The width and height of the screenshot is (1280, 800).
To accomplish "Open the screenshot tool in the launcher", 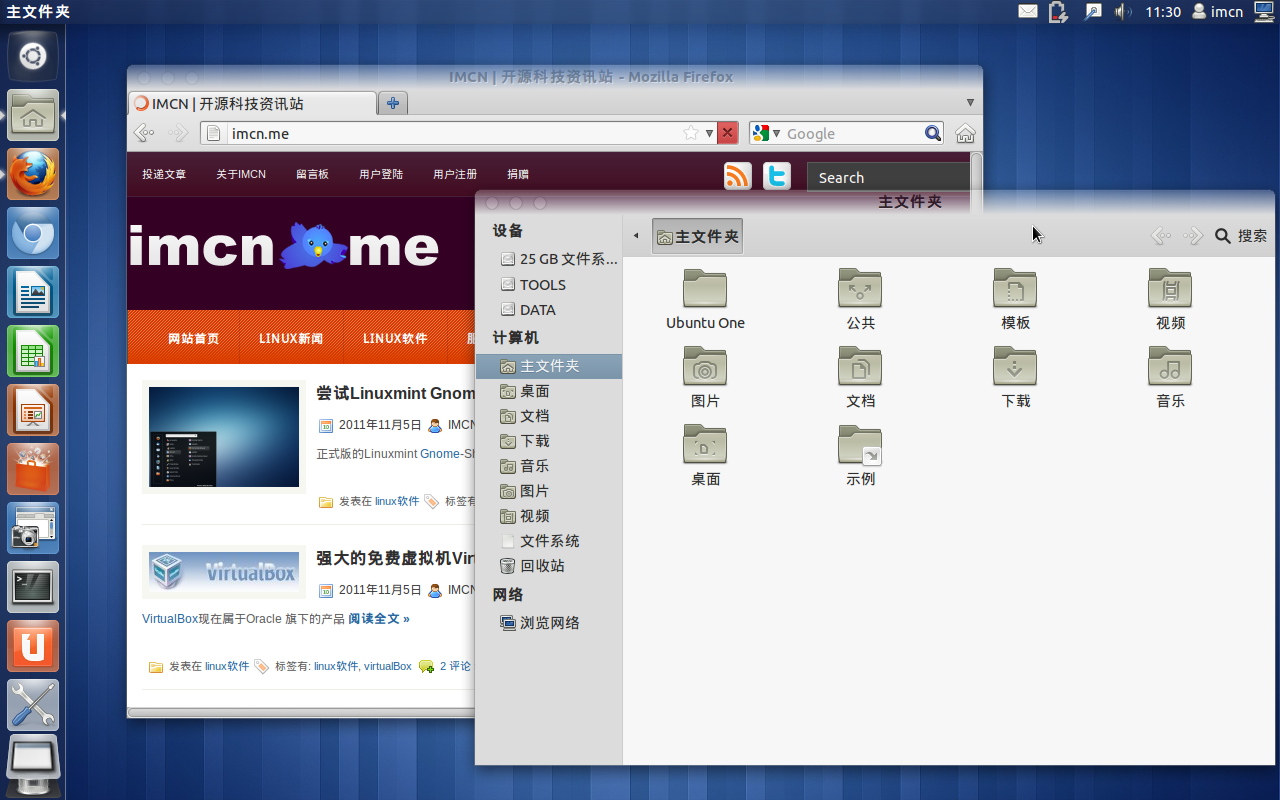I will 33,528.
